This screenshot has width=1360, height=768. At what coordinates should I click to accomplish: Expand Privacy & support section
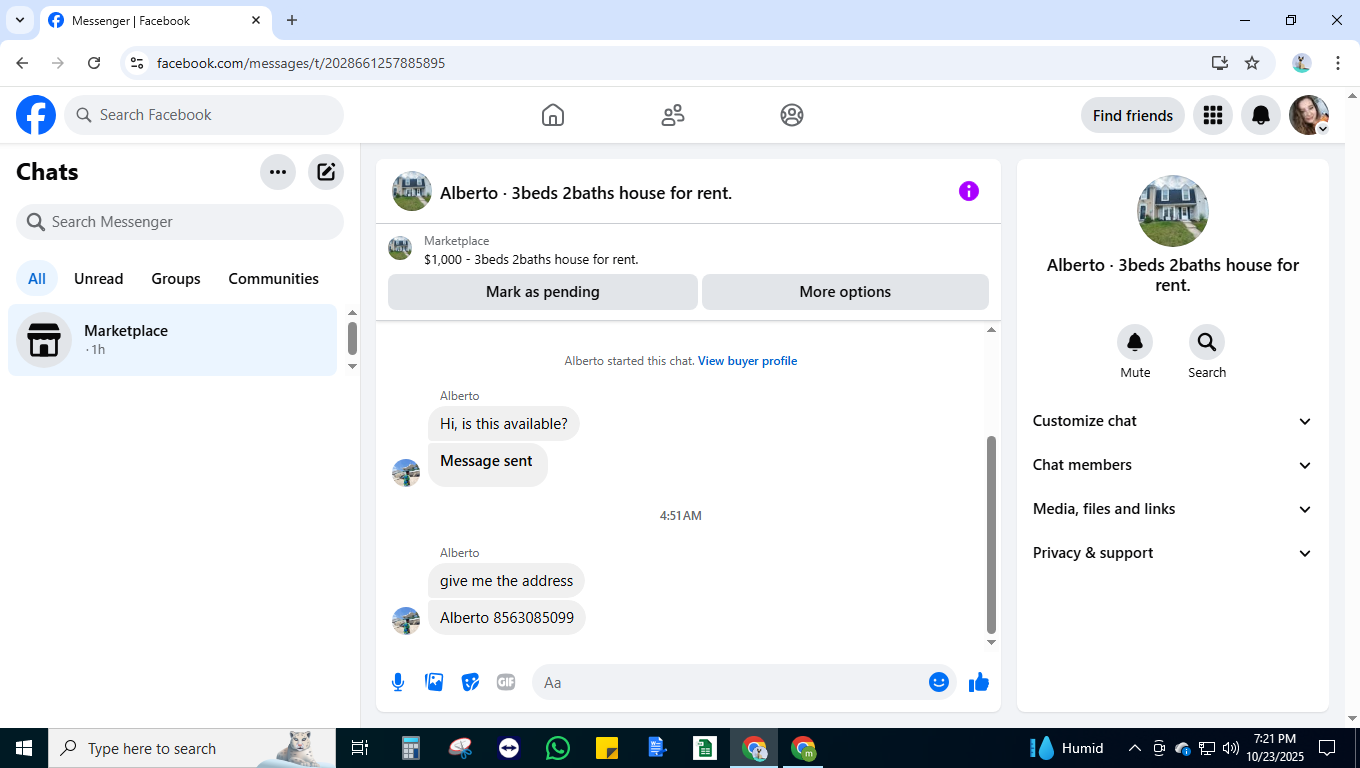click(x=1172, y=553)
